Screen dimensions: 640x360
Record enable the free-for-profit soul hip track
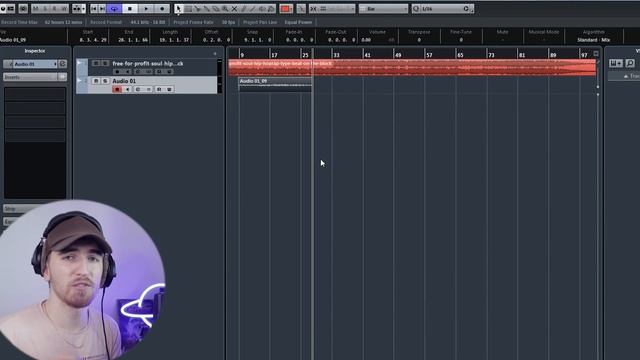[117, 71]
